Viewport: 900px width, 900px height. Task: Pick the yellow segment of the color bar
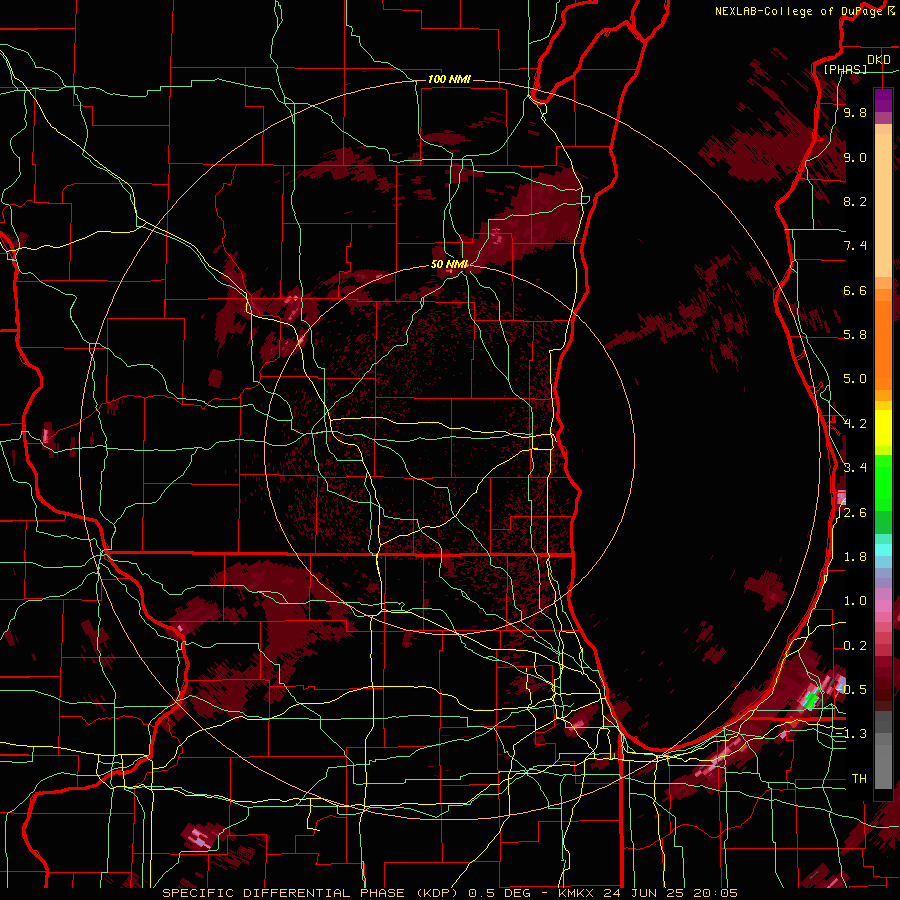883,428
